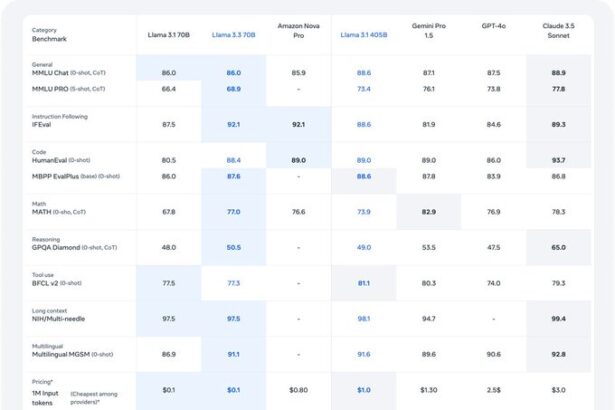
Task: Click NIH/Multi-needle score 94.7 for Gemini Pro
Action: (429, 319)
